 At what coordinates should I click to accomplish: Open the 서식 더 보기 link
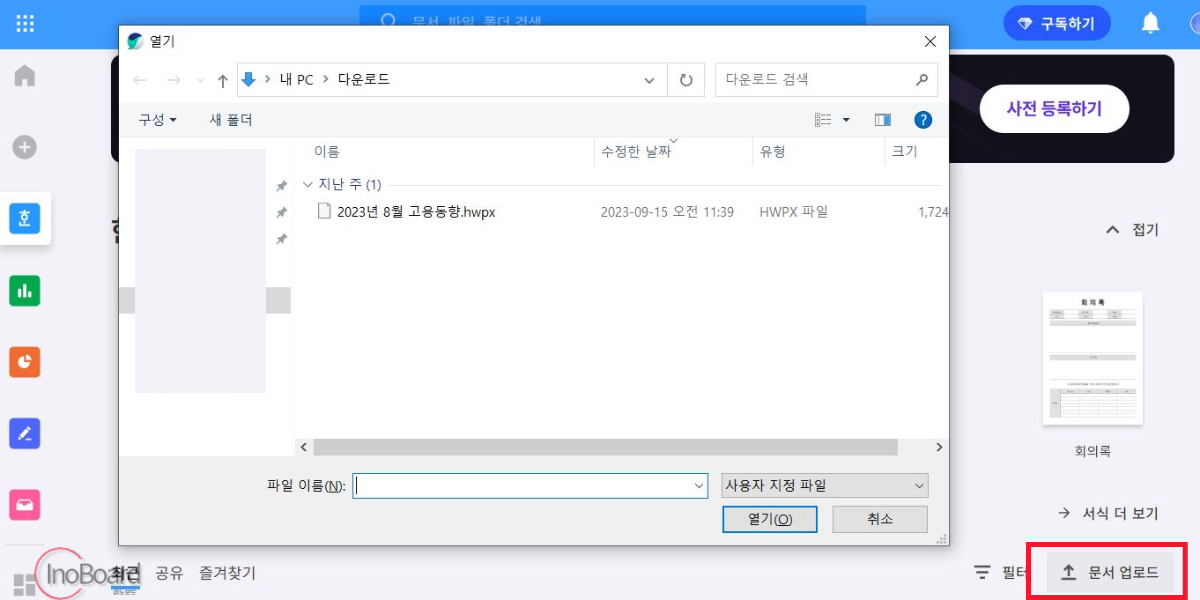pos(1108,513)
